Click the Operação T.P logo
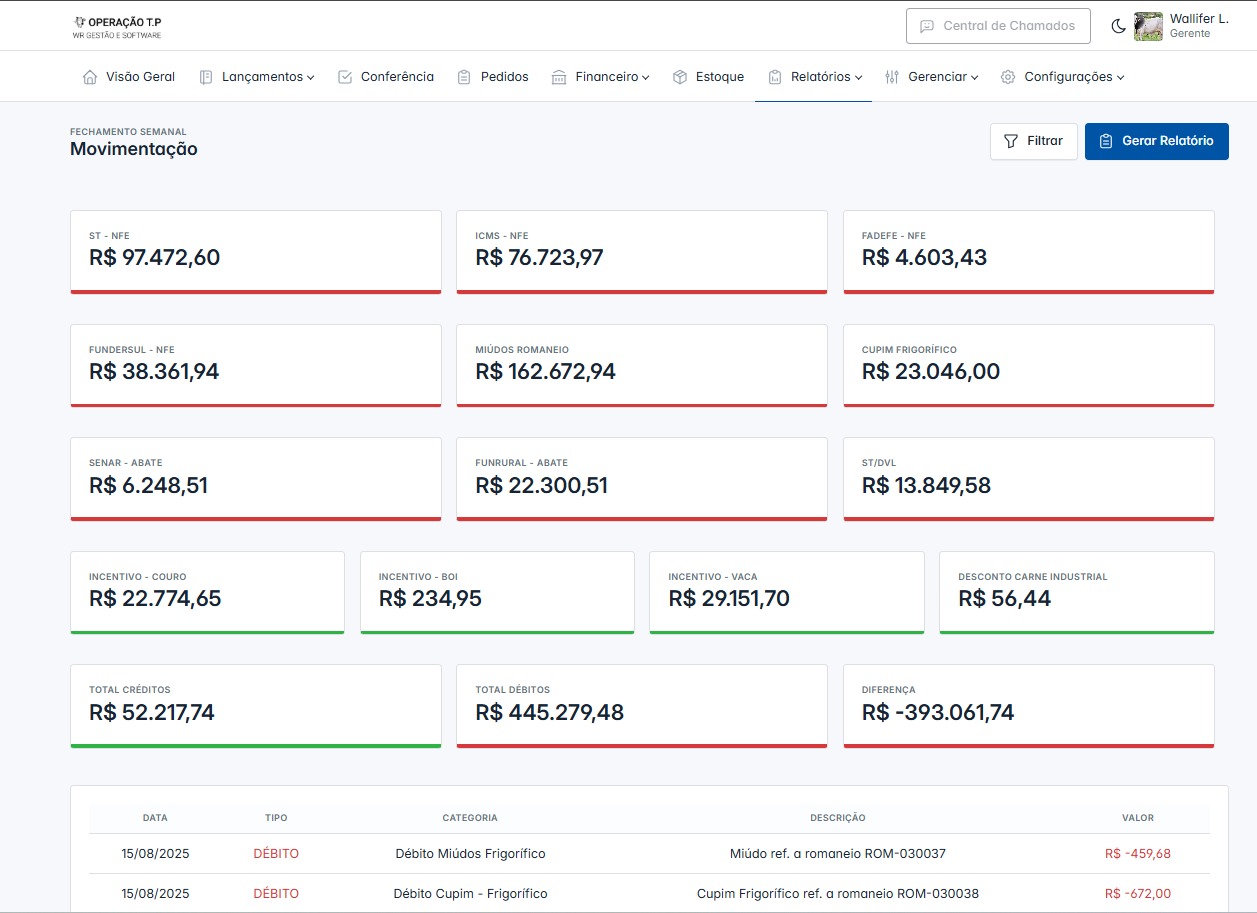 pos(117,27)
